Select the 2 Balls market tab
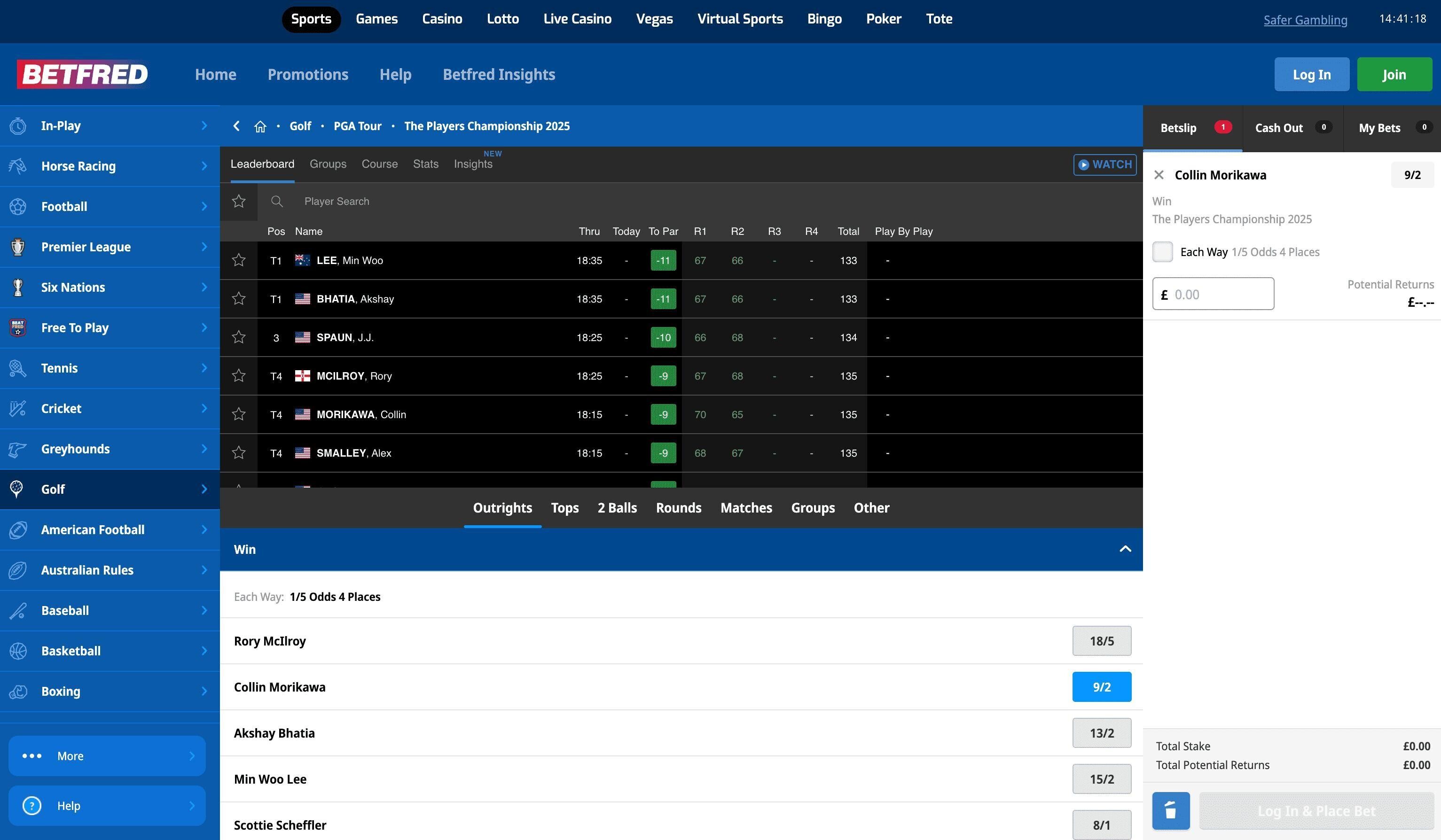The height and width of the screenshot is (840, 1441). (x=617, y=508)
